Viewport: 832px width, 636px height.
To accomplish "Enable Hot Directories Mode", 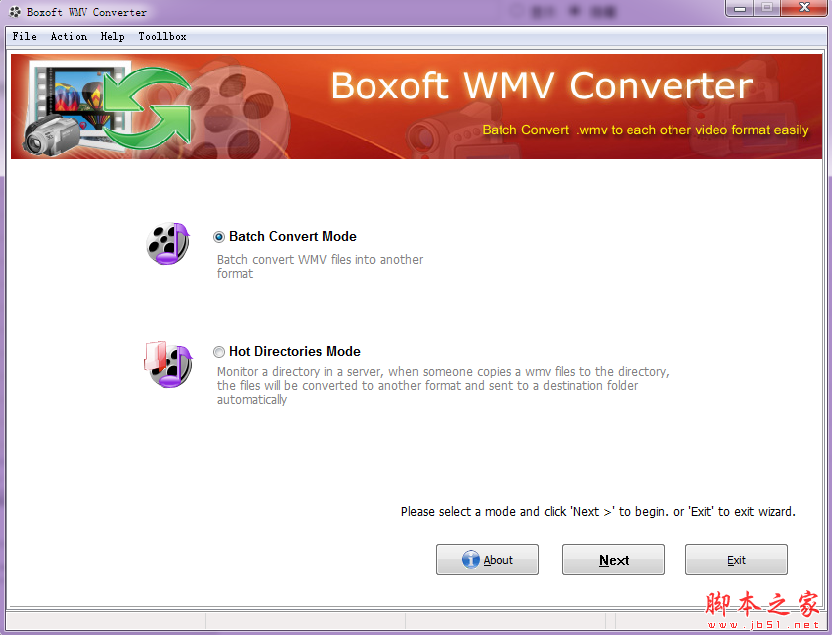I will [x=218, y=351].
